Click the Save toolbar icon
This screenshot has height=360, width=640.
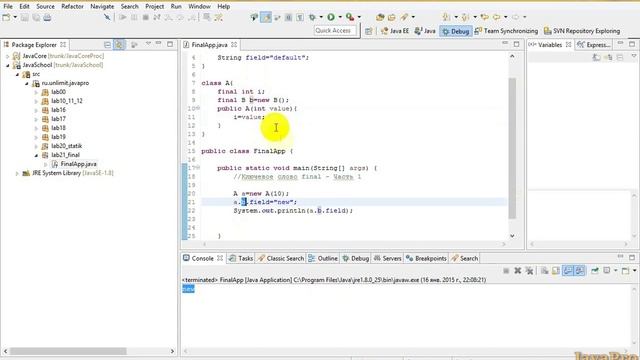click(24, 17)
